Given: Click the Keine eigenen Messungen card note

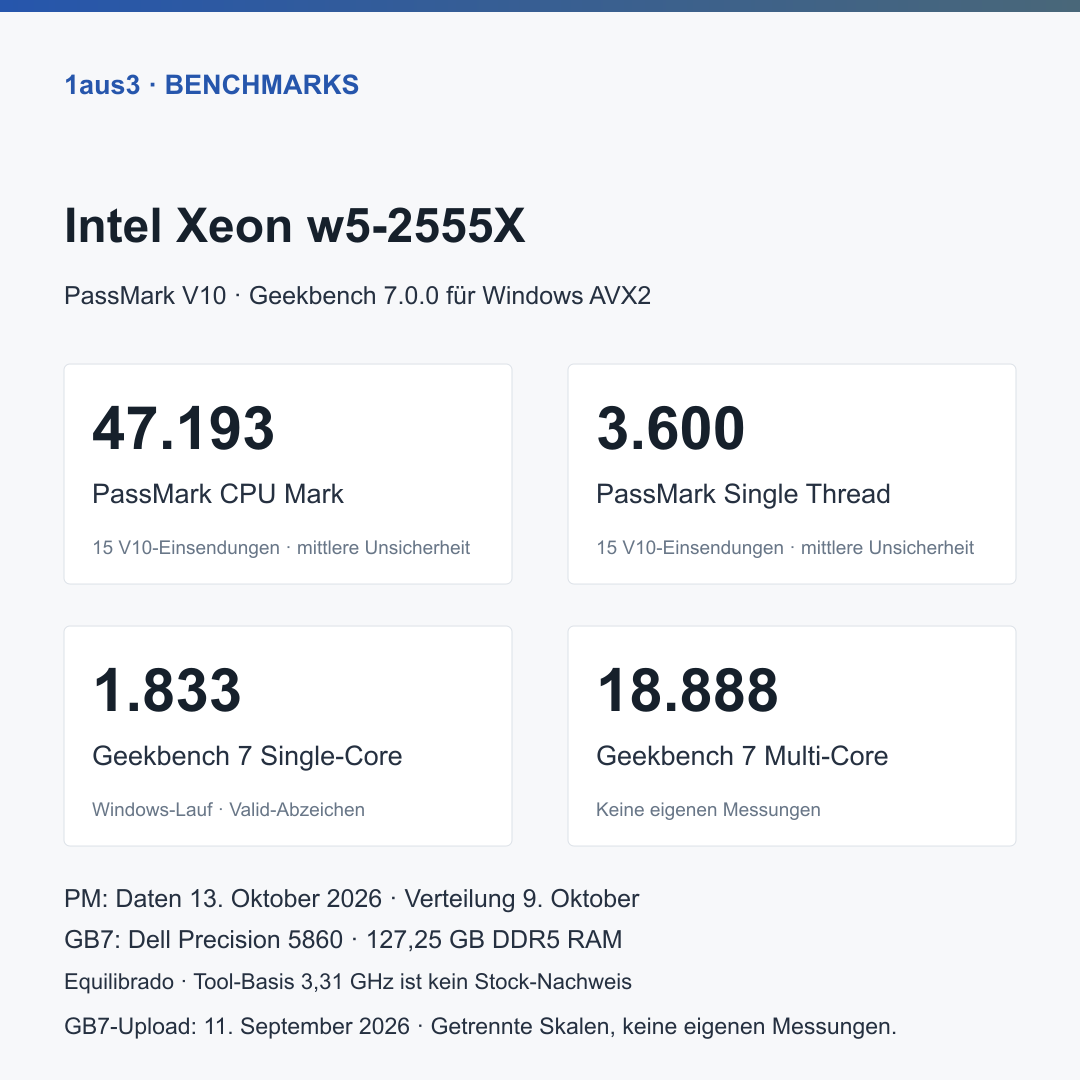Looking at the screenshot, I should pos(708,809).
